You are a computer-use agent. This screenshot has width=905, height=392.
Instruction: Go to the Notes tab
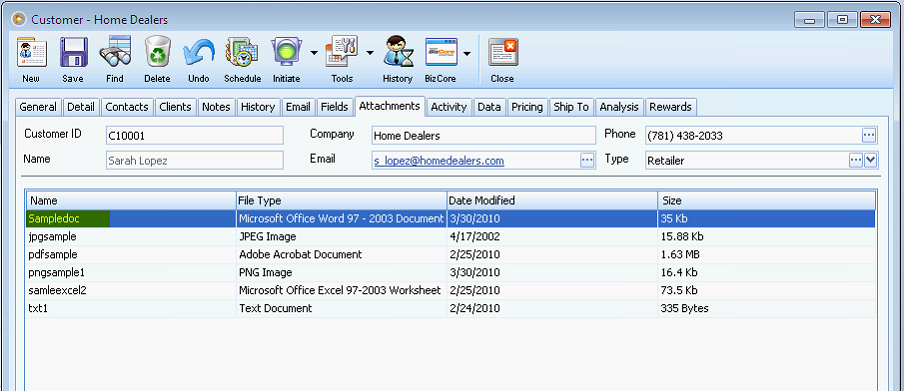pos(216,107)
